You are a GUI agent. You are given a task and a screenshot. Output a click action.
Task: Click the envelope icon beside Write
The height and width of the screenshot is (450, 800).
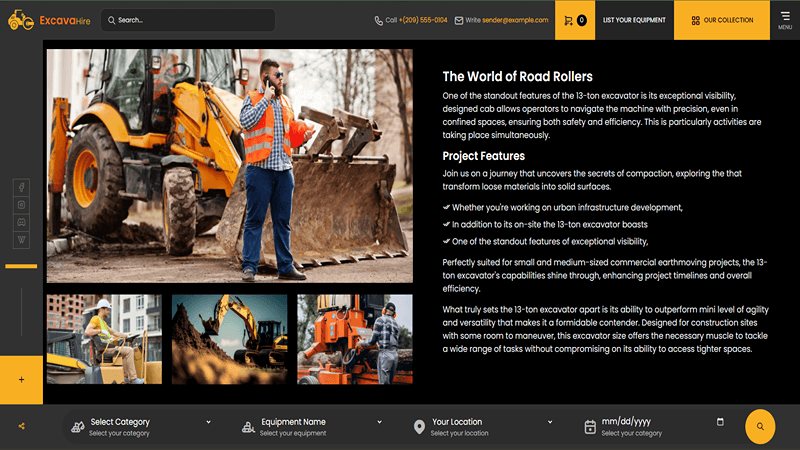click(459, 20)
